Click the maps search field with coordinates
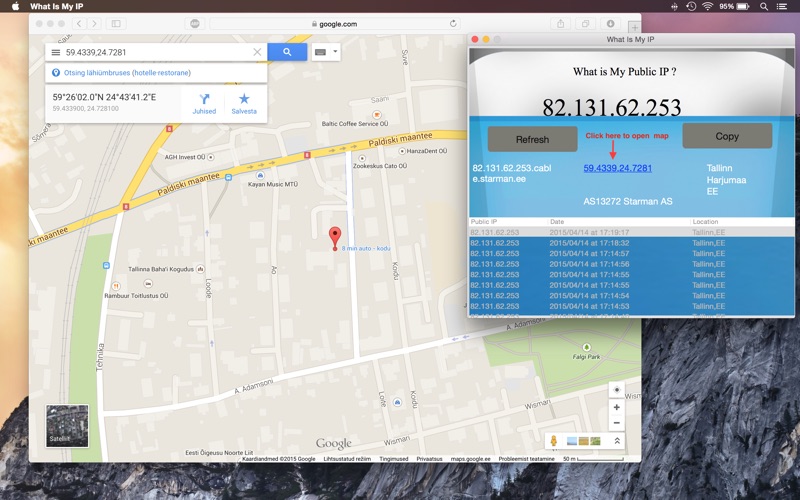800x500 pixels. pos(156,52)
